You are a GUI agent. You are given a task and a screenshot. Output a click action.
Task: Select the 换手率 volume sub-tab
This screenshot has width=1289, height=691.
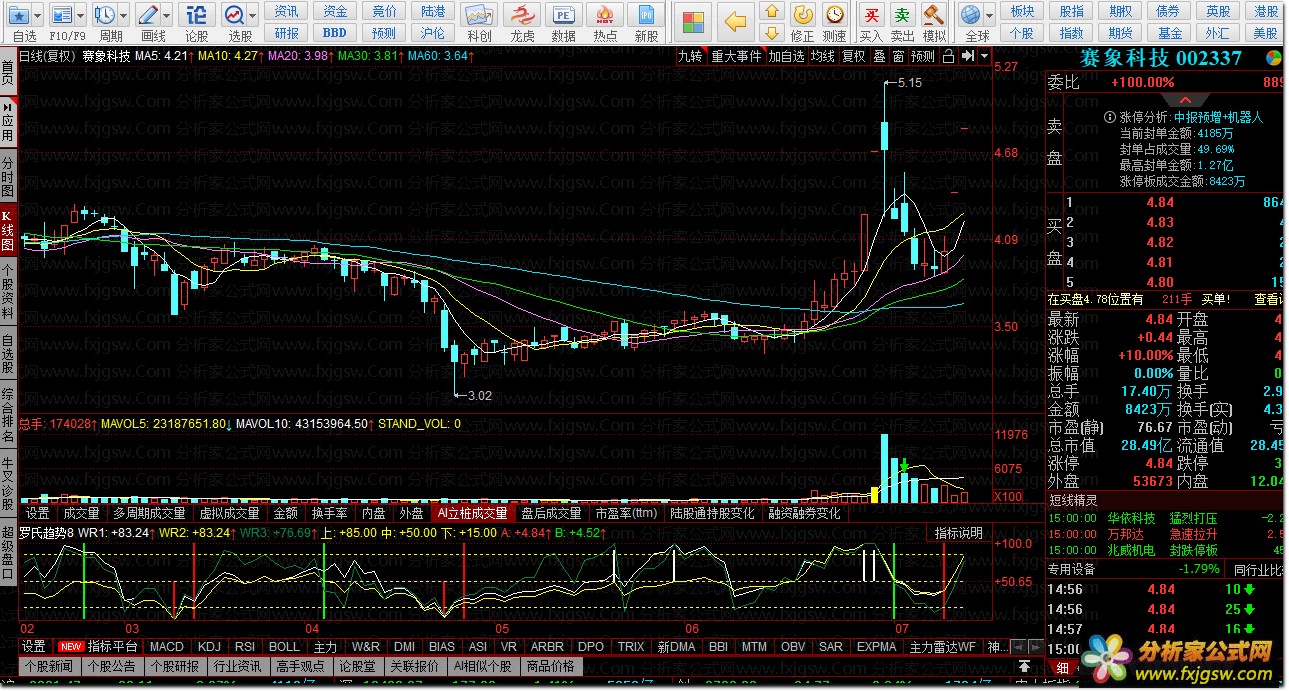[x=329, y=513]
